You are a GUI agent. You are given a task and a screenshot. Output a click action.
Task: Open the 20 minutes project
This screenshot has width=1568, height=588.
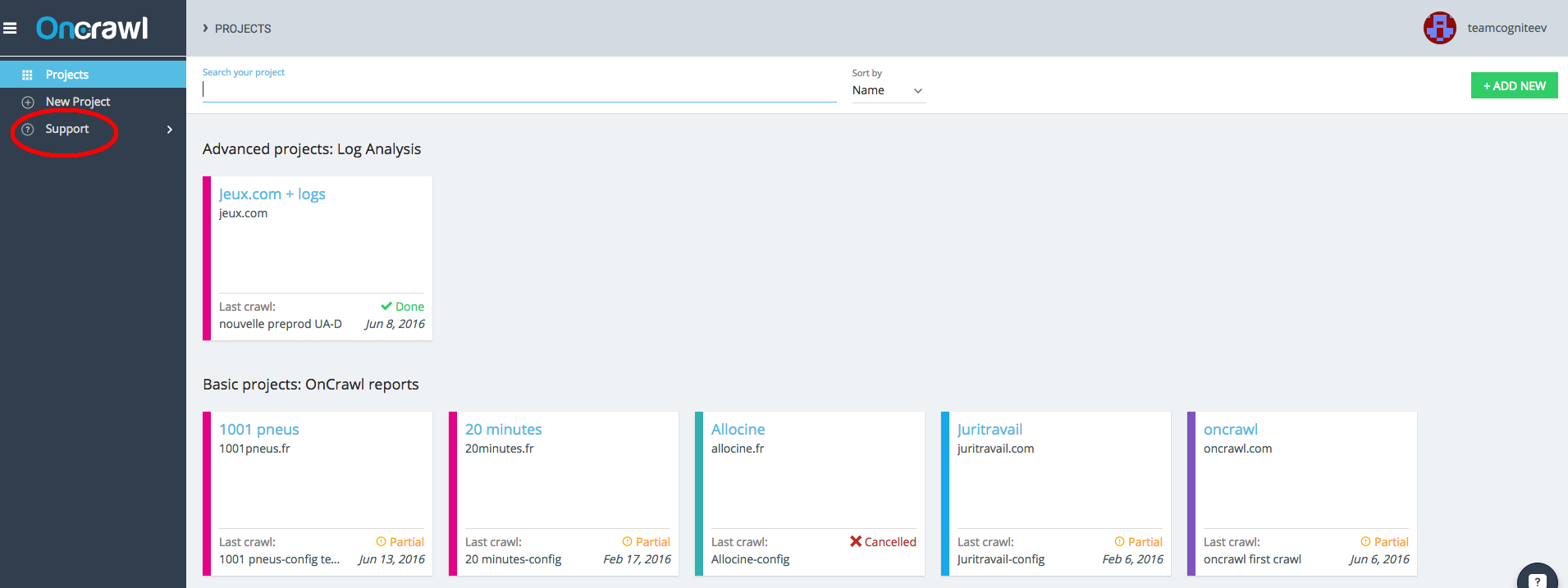[x=504, y=430]
